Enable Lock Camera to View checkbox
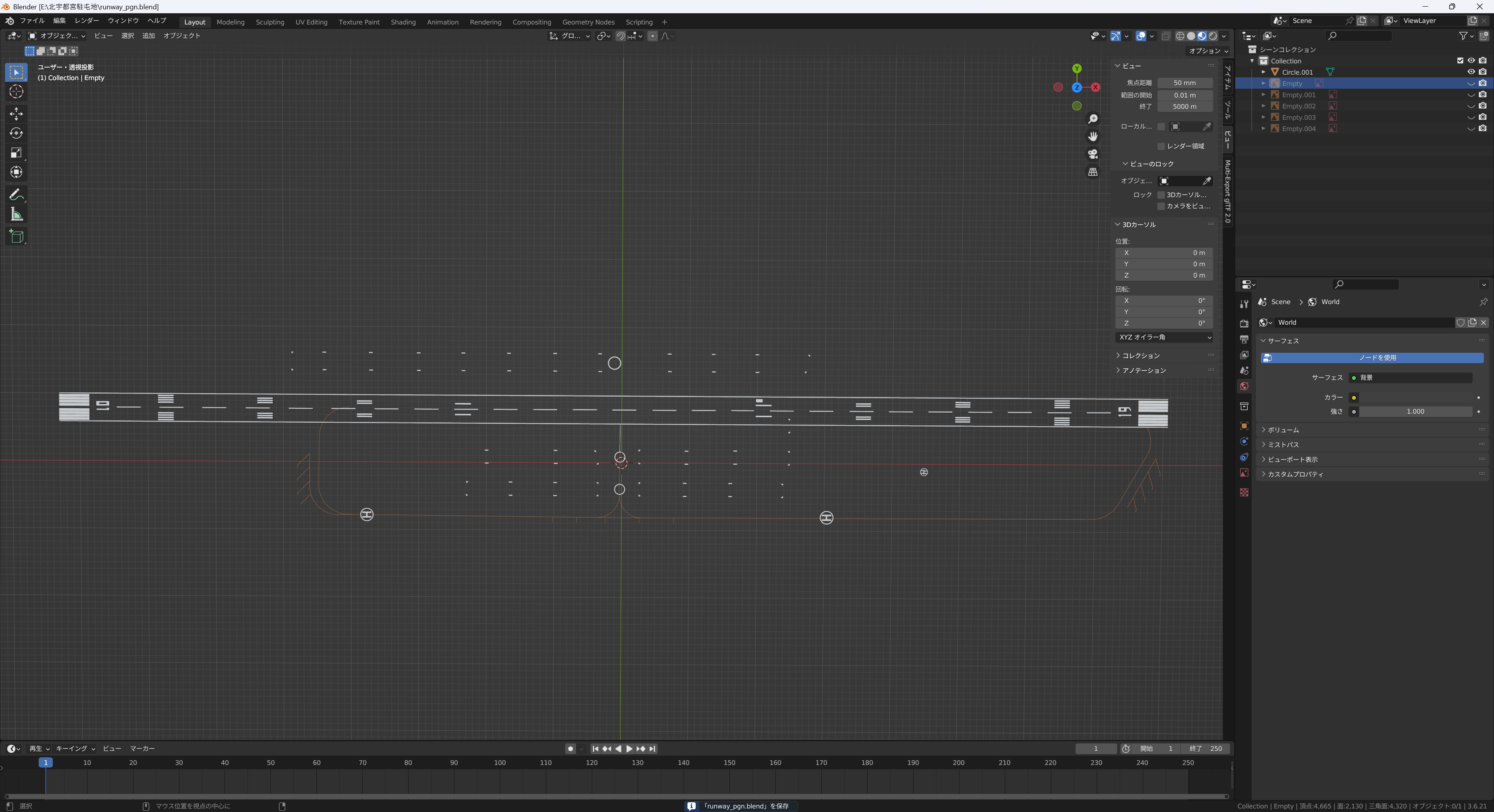The width and height of the screenshot is (1494, 812). 1161,206
